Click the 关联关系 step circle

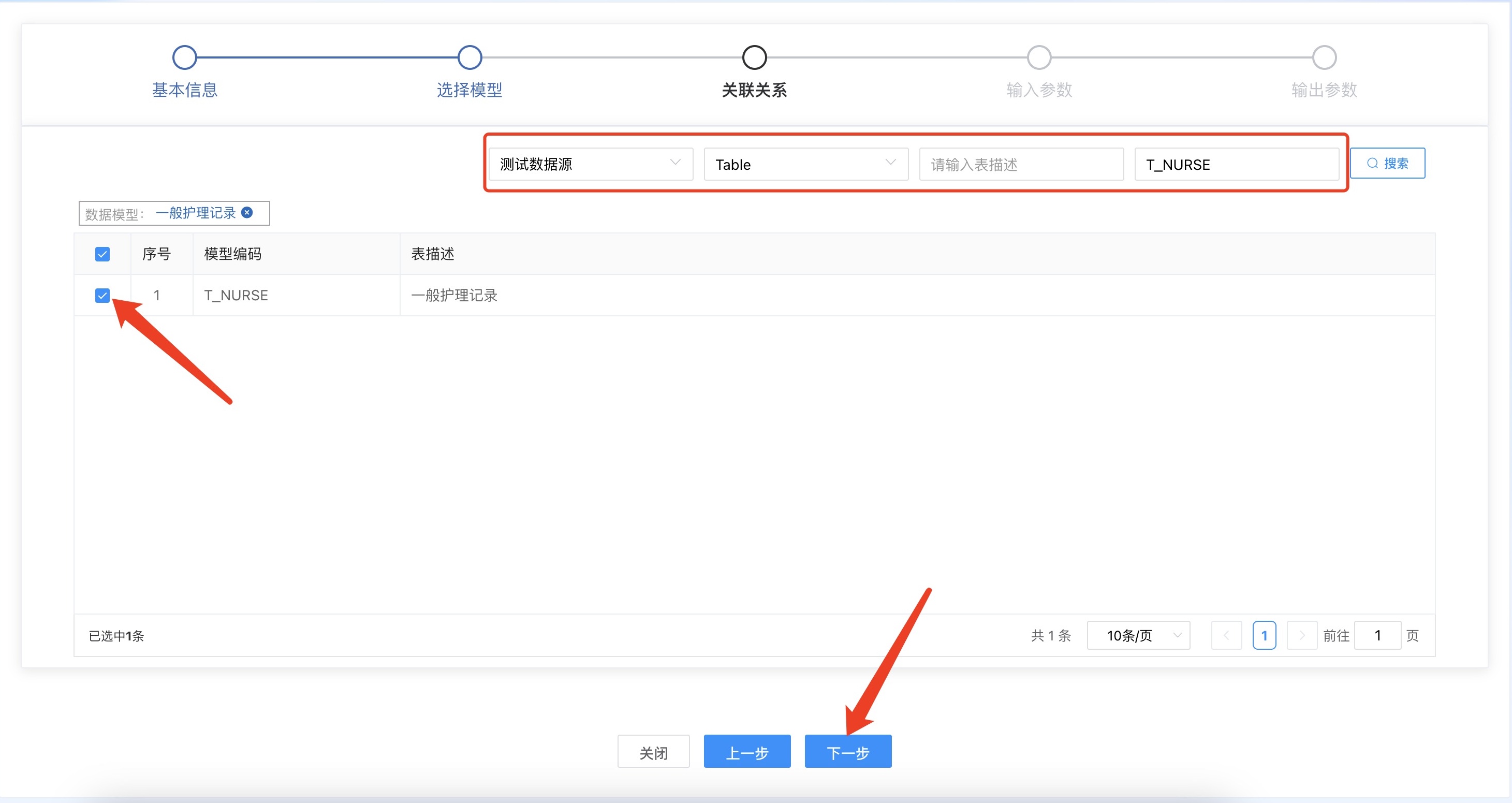(x=754, y=57)
